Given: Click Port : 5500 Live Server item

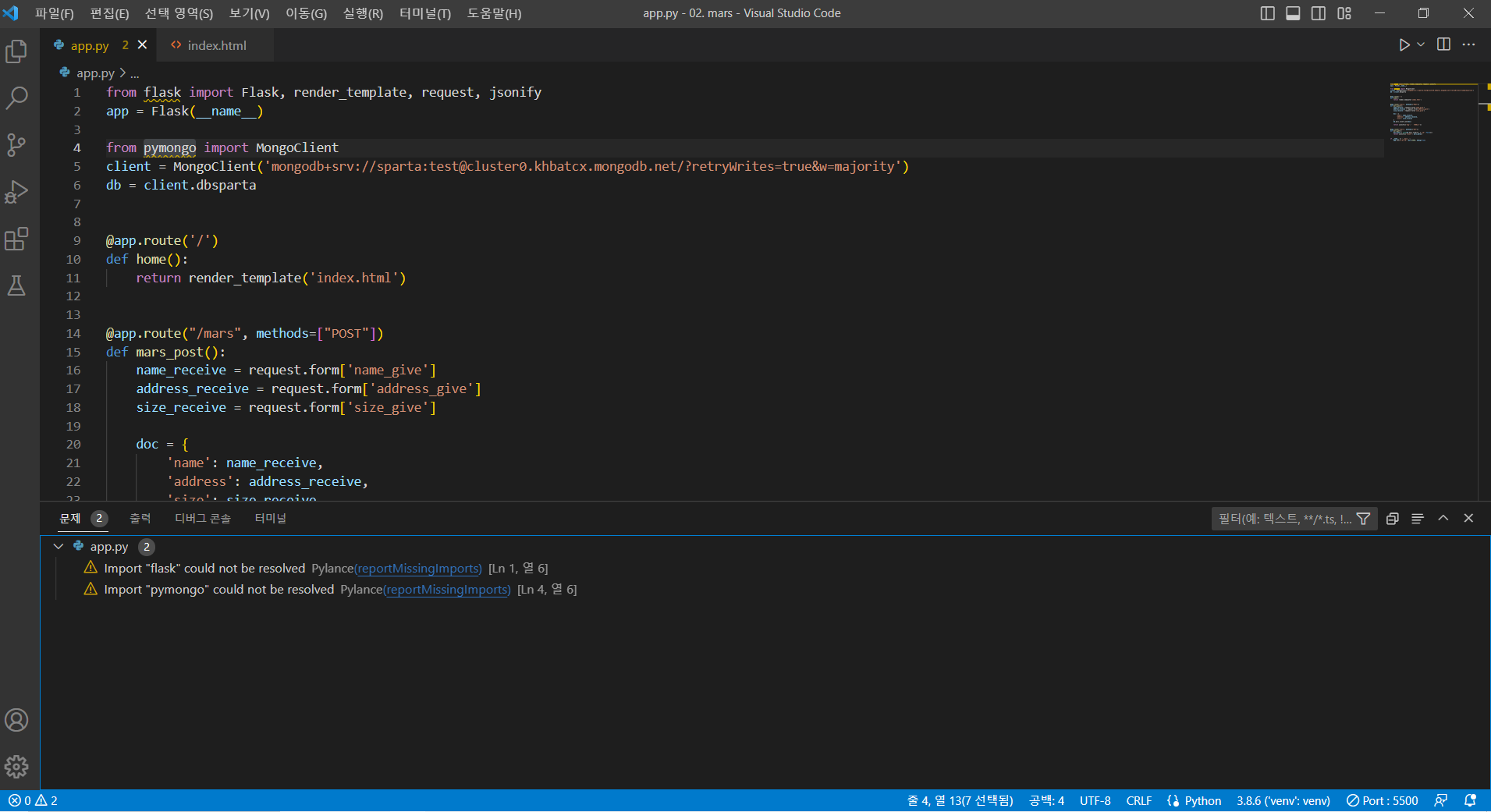Looking at the screenshot, I should [x=1382, y=801].
